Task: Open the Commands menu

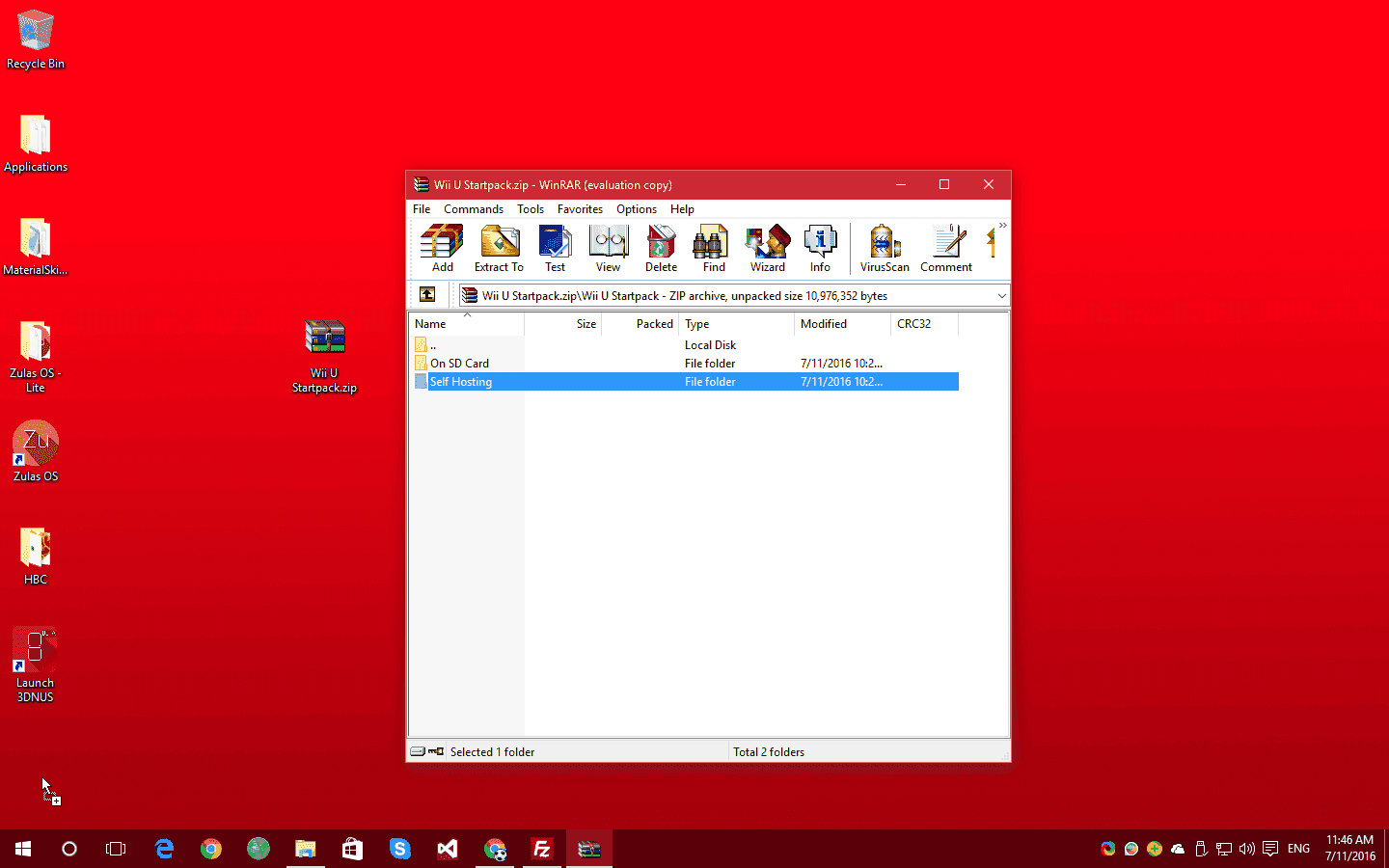Action: tap(474, 209)
